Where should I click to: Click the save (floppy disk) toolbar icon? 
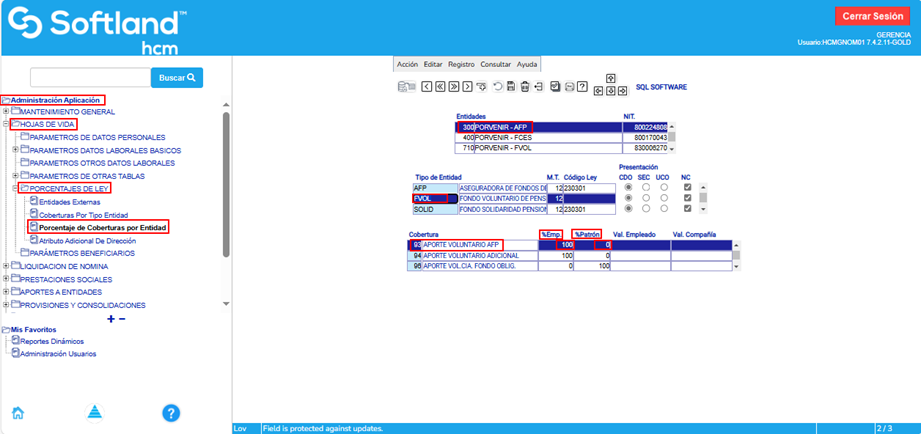[510, 87]
